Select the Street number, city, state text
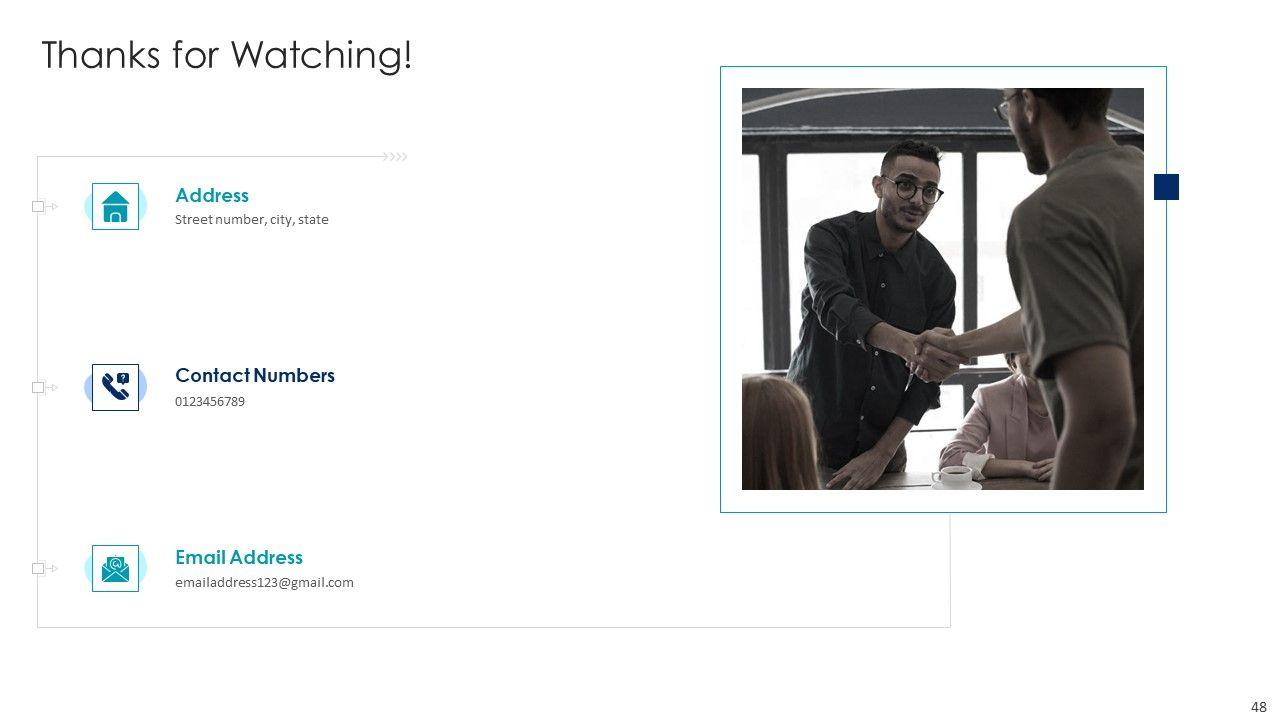This screenshot has height=720, width=1280. [x=252, y=219]
